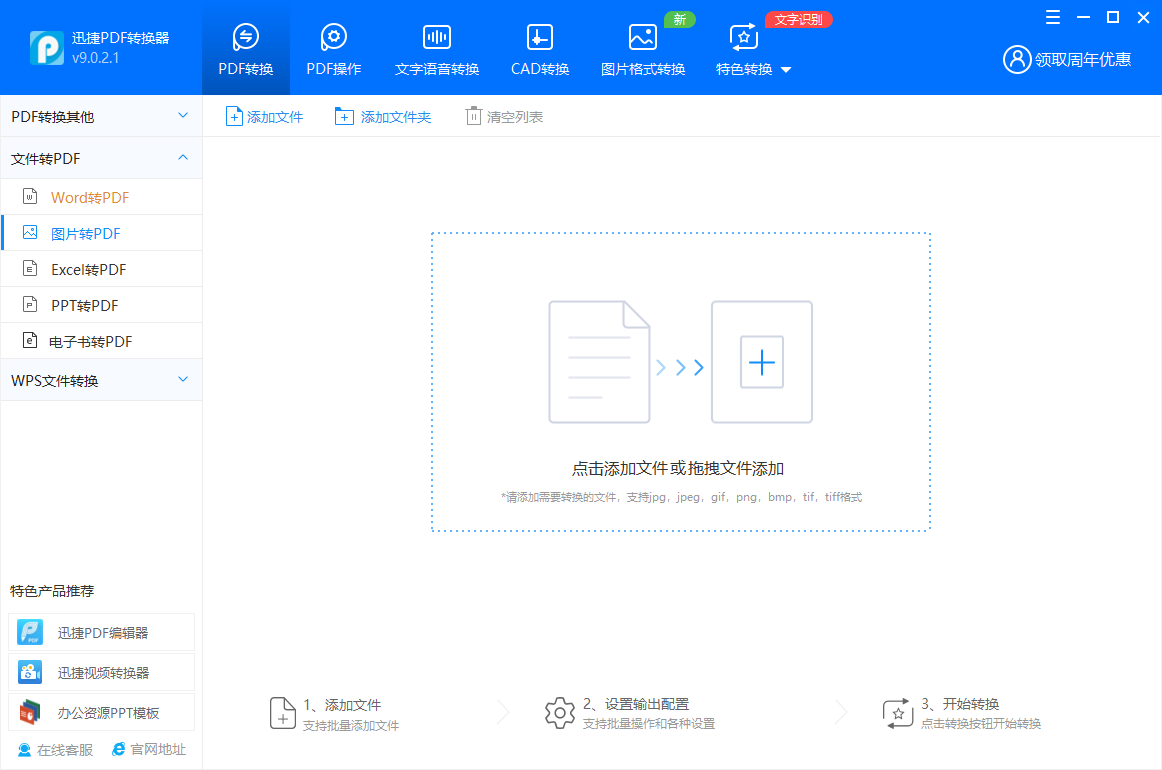
Task: Click the user account avatar icon
Action: pos(1017,59)
